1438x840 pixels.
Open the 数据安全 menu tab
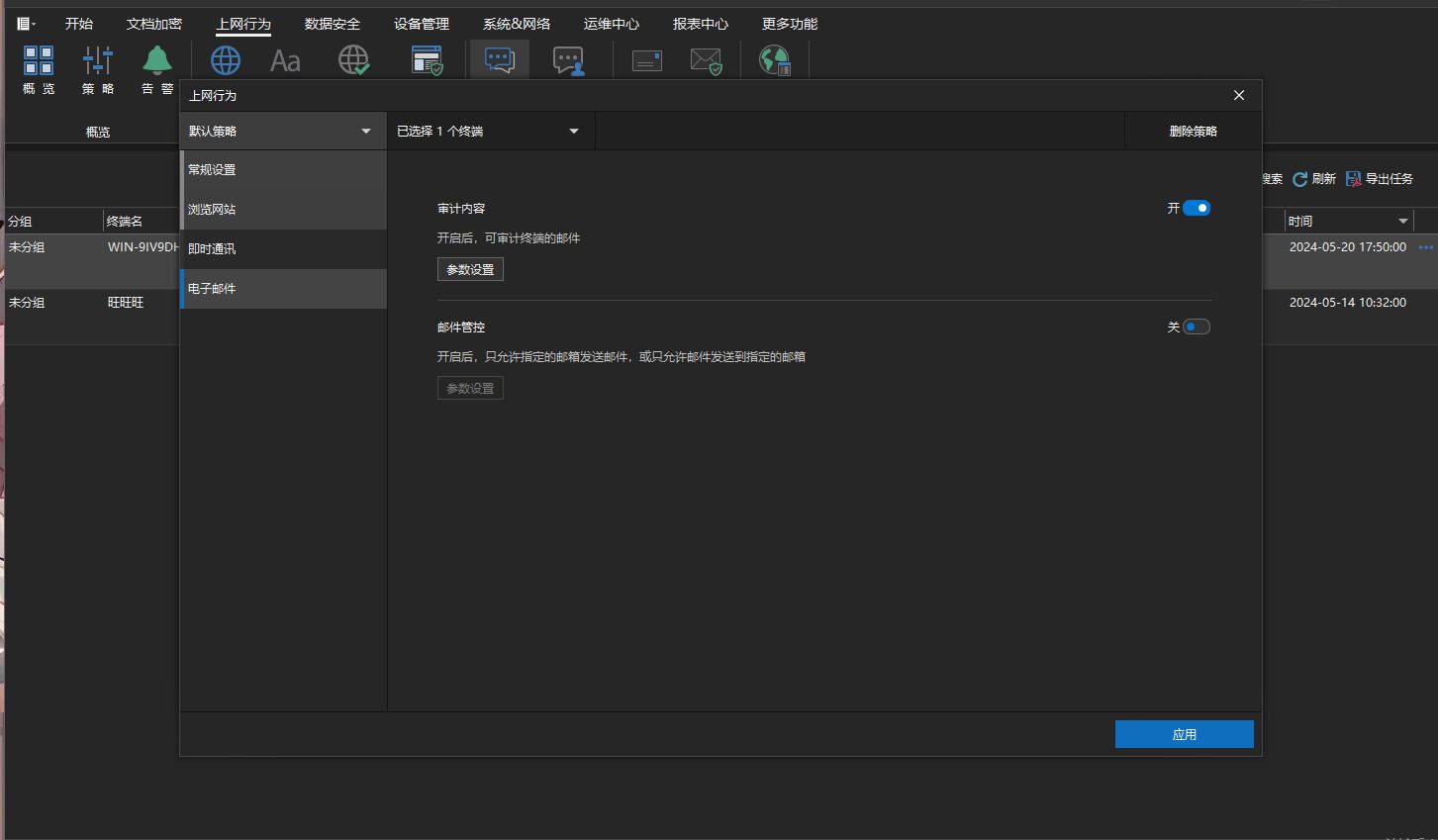(333, 24)
